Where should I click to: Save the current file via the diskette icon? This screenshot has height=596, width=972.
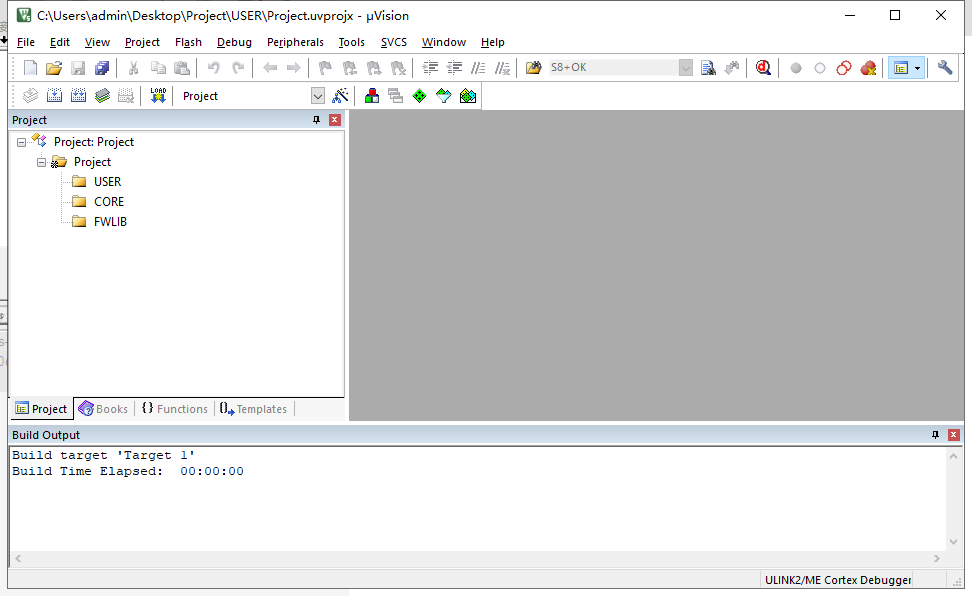click(x=78, y=68)
